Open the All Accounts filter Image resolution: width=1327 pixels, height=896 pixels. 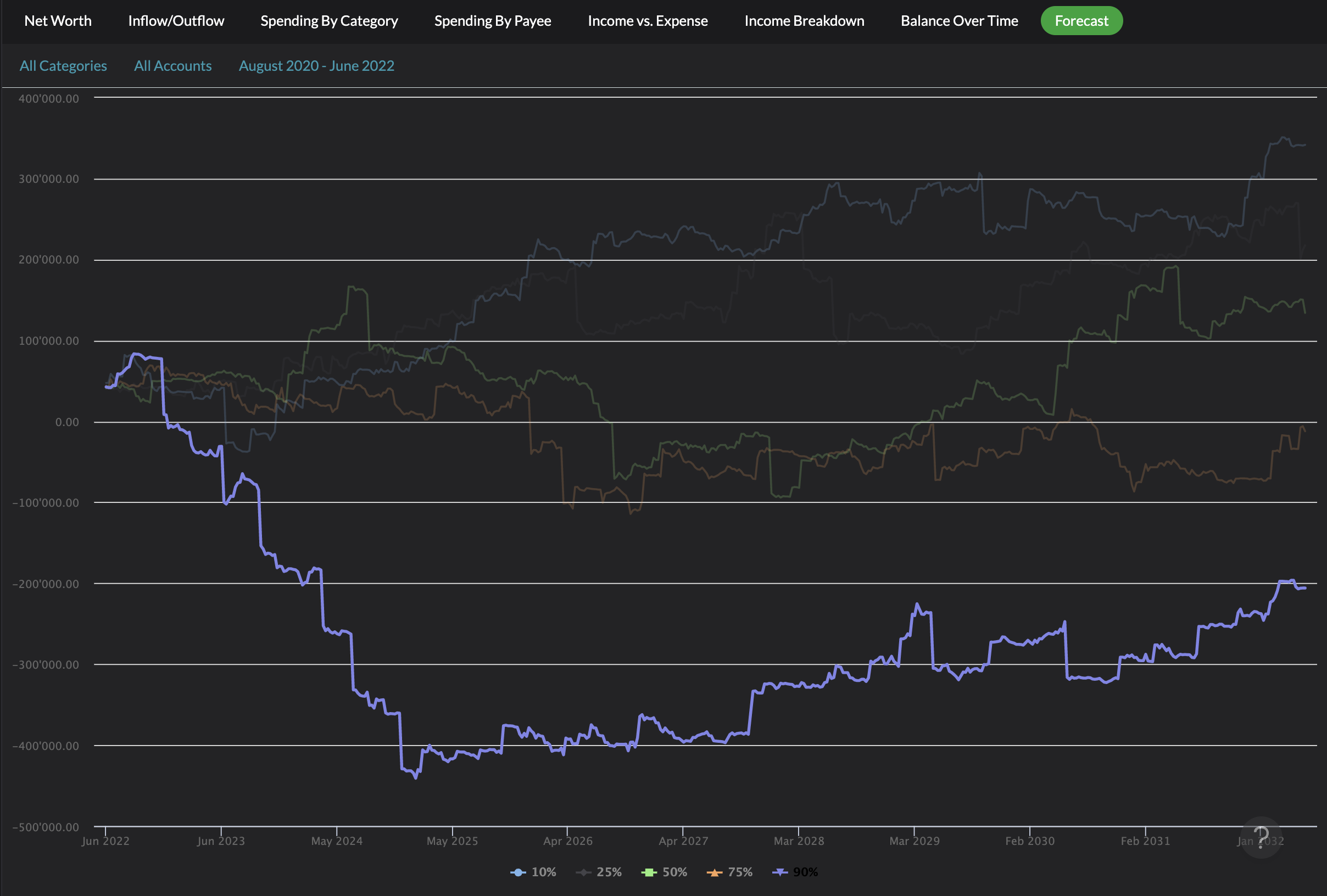(x=172, y=66)
